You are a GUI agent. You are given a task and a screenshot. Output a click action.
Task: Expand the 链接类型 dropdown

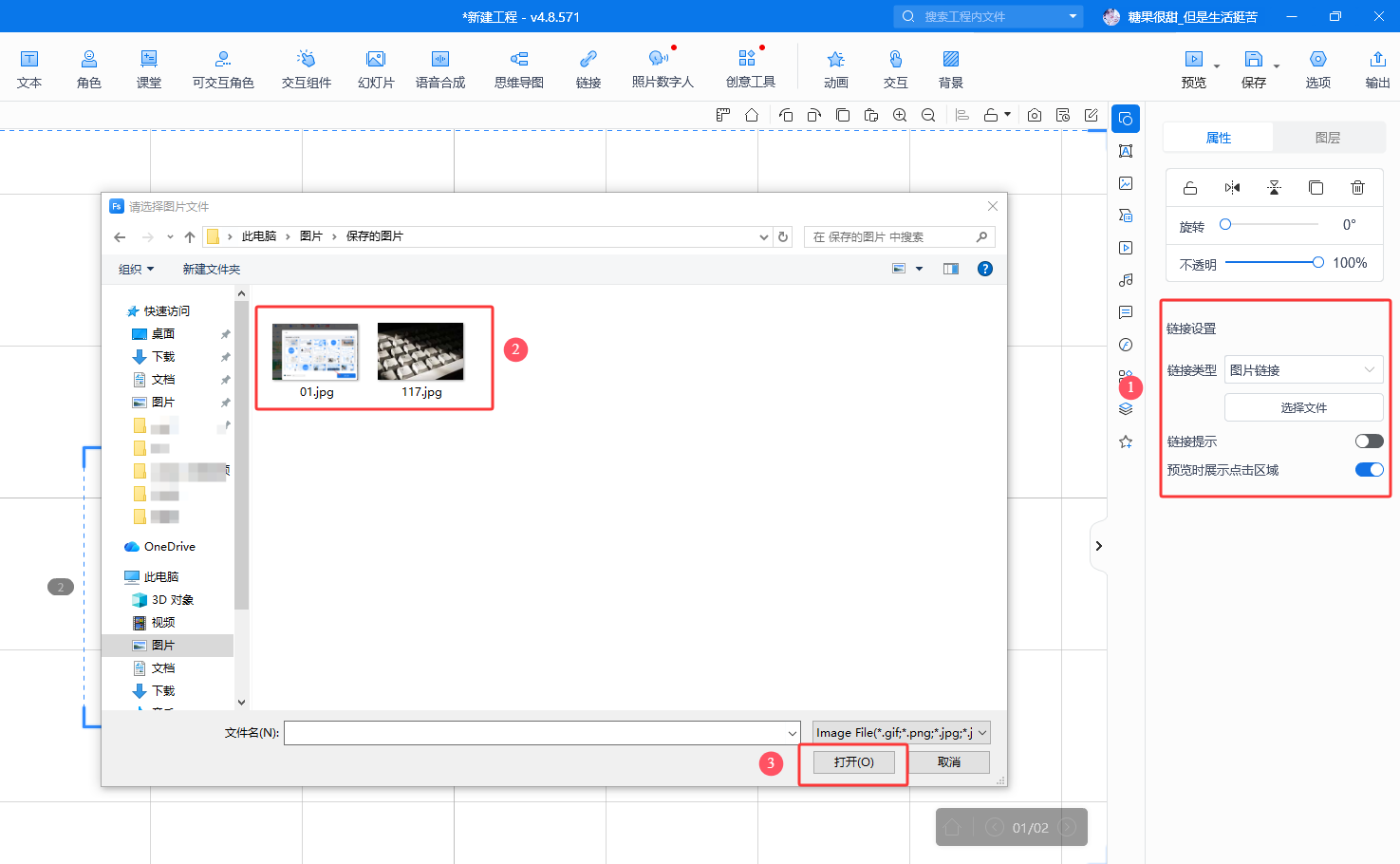(1303, 370)
